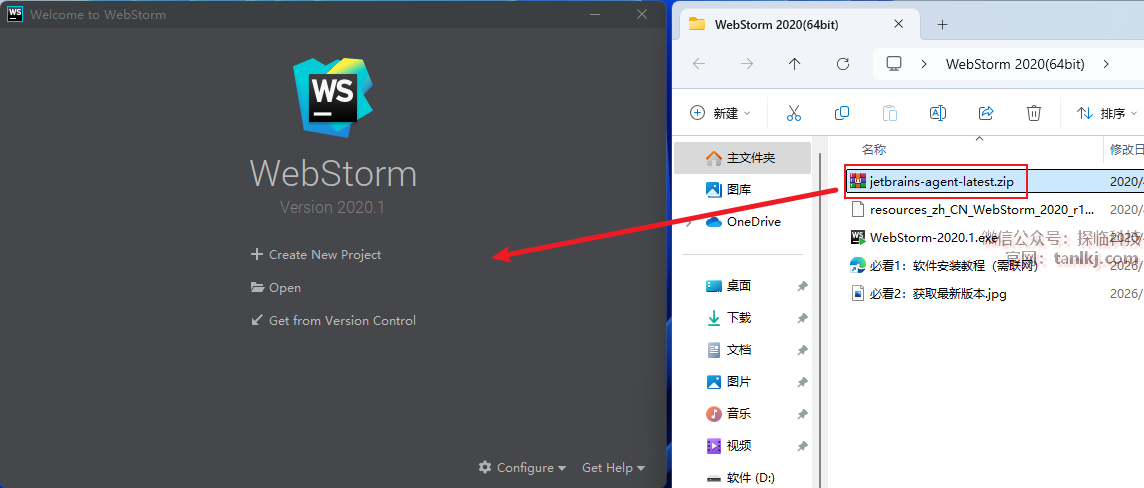Open the Get Help dropdown
Screen dimensions: 1144x488
click(x=613, y=468)
